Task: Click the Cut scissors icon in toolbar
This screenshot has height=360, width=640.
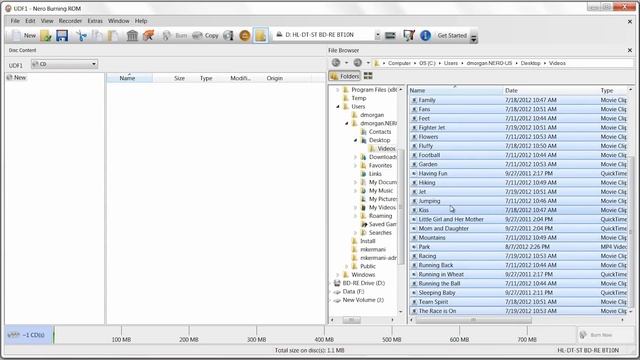Action: 82,36
